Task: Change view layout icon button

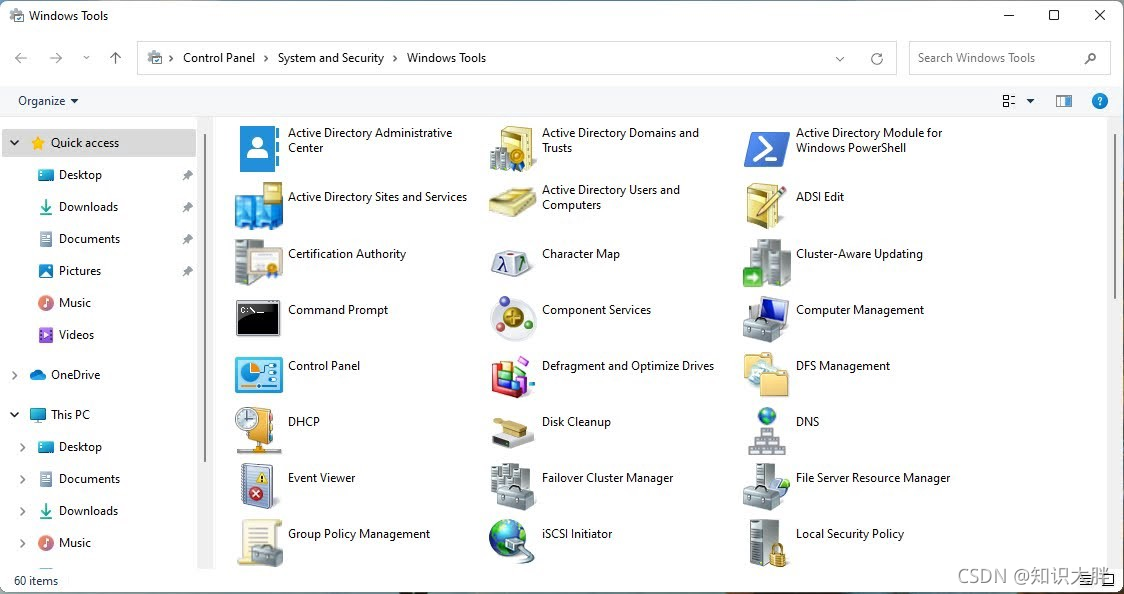Action: (x=1009, y=101)
